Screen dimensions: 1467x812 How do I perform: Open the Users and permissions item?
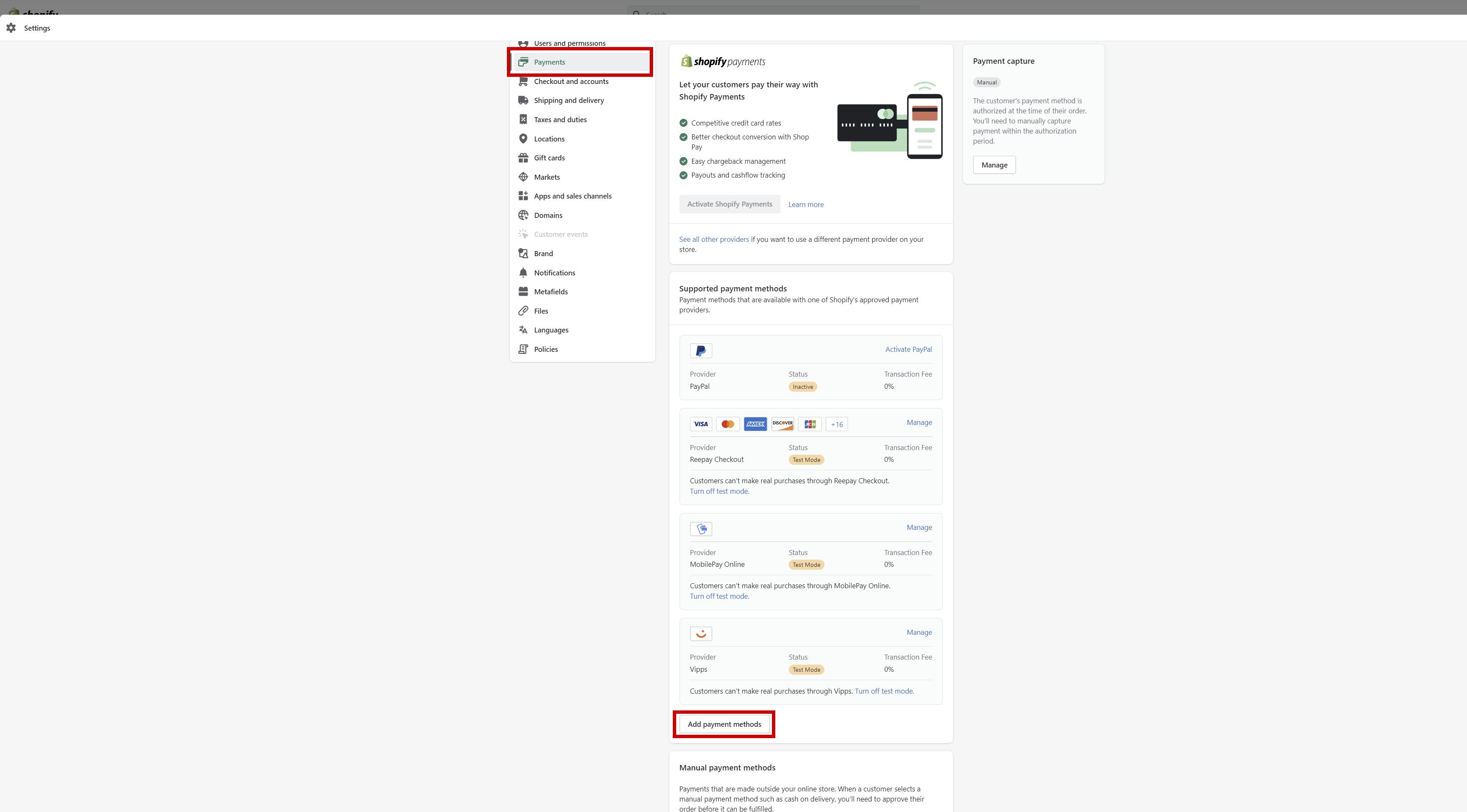(581, 44)
